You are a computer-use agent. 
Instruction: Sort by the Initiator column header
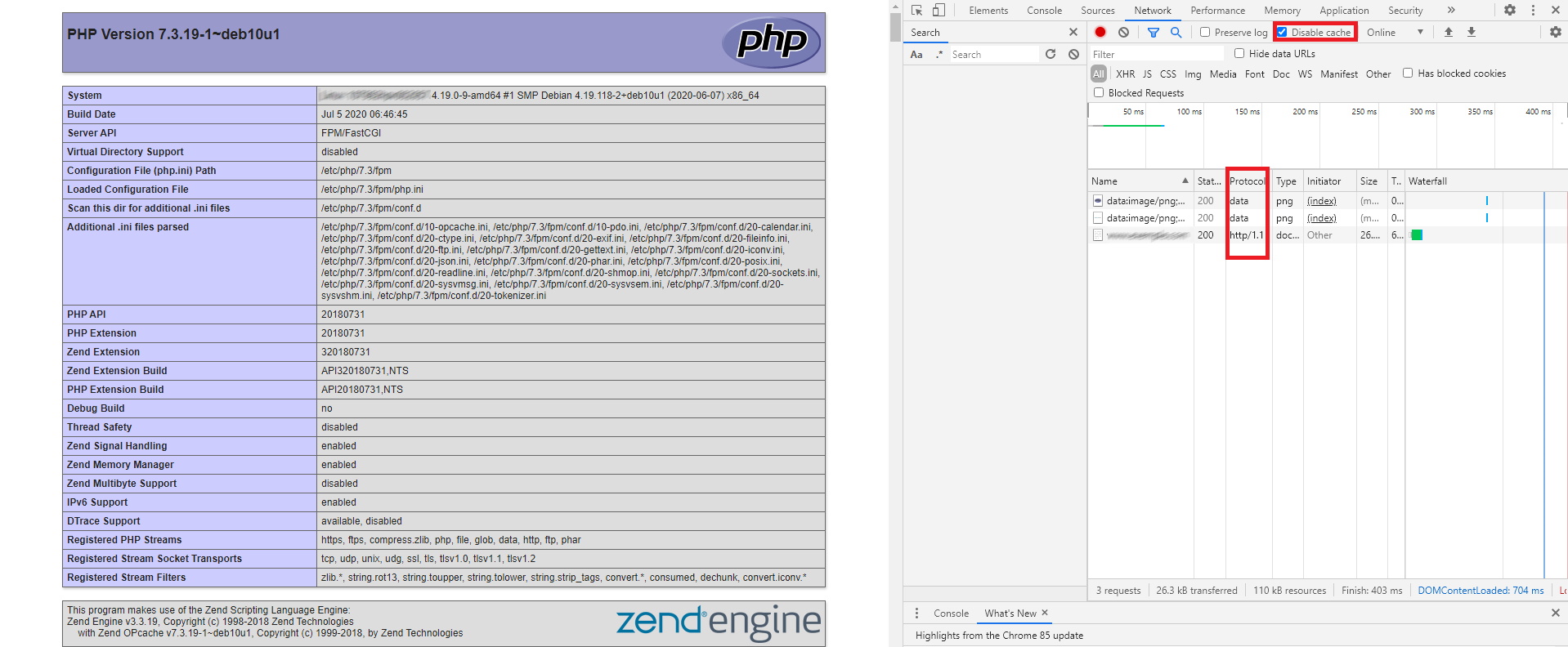tap(1329, 181)
